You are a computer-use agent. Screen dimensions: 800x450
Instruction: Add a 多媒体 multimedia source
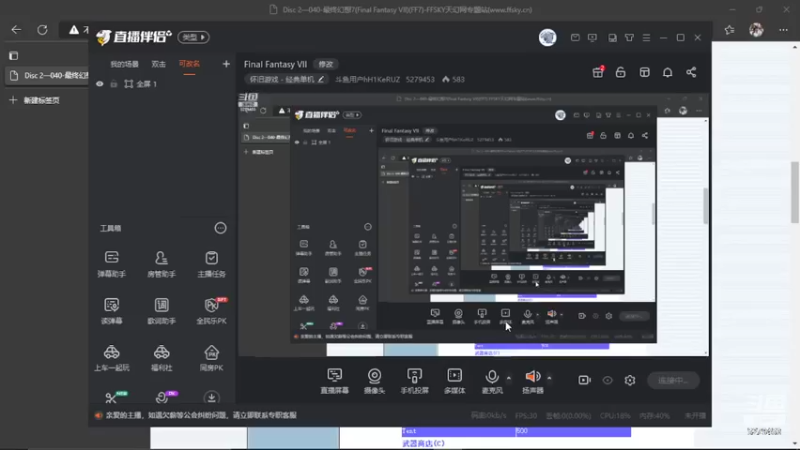point(454,381)
